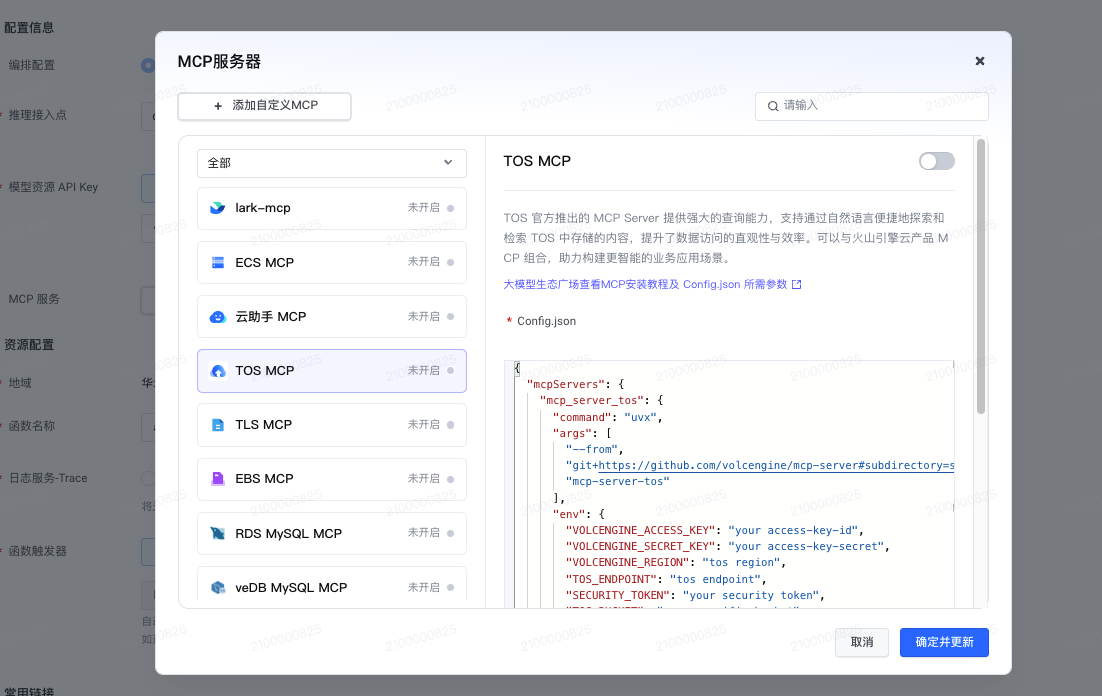Click the Config.json field label

coord(546,321)
